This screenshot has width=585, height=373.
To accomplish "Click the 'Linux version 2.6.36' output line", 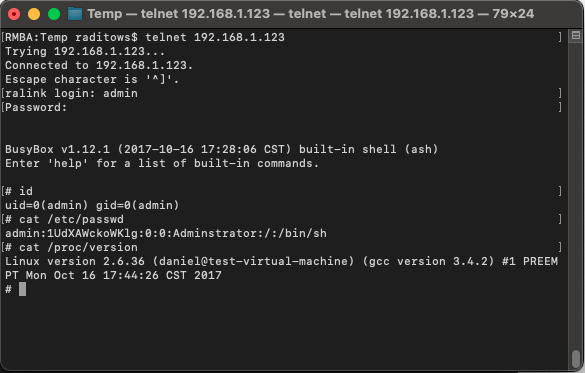I will (x=281, y=268).
